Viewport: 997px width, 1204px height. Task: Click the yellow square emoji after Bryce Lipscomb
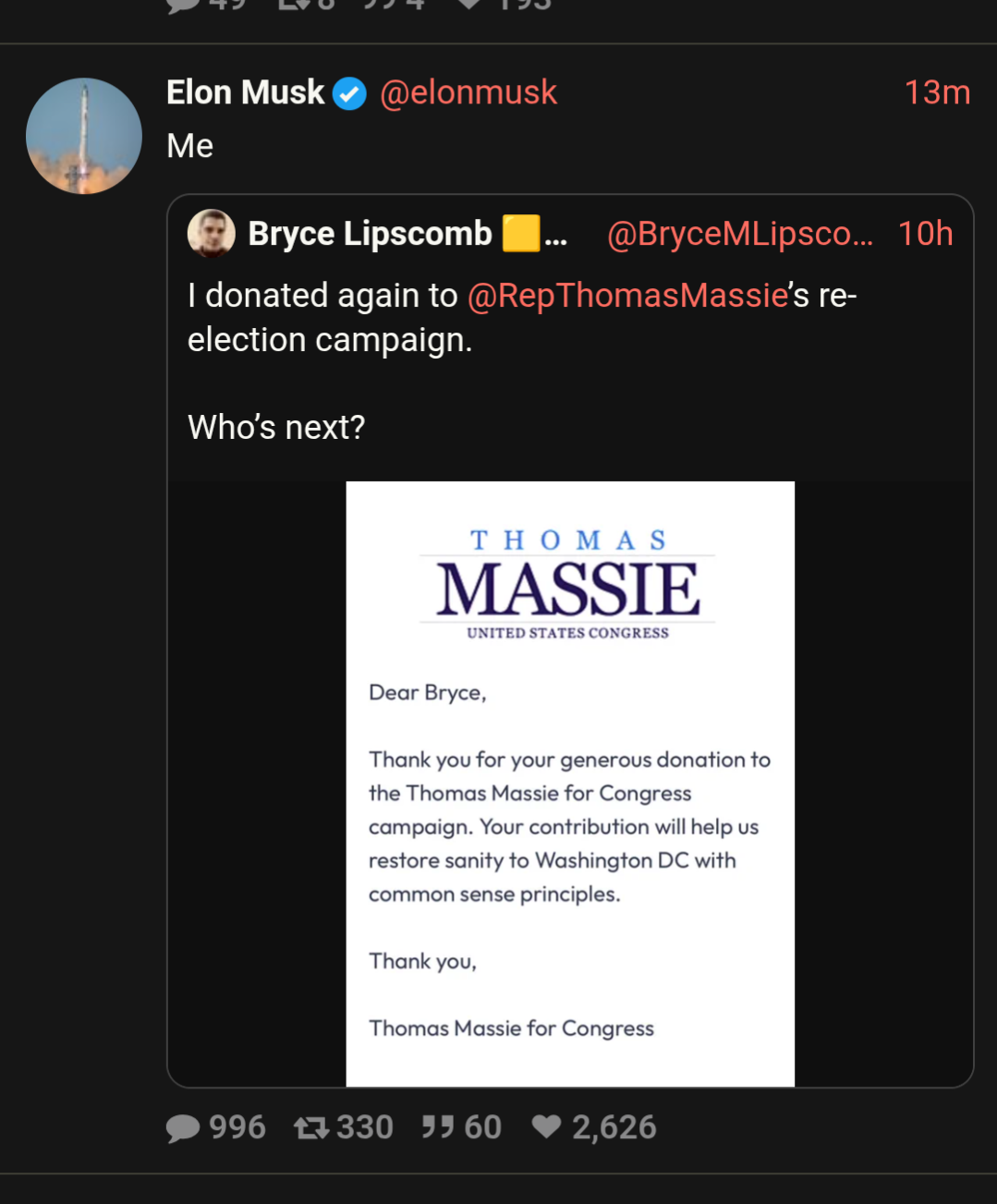click(x=521, y=233)
